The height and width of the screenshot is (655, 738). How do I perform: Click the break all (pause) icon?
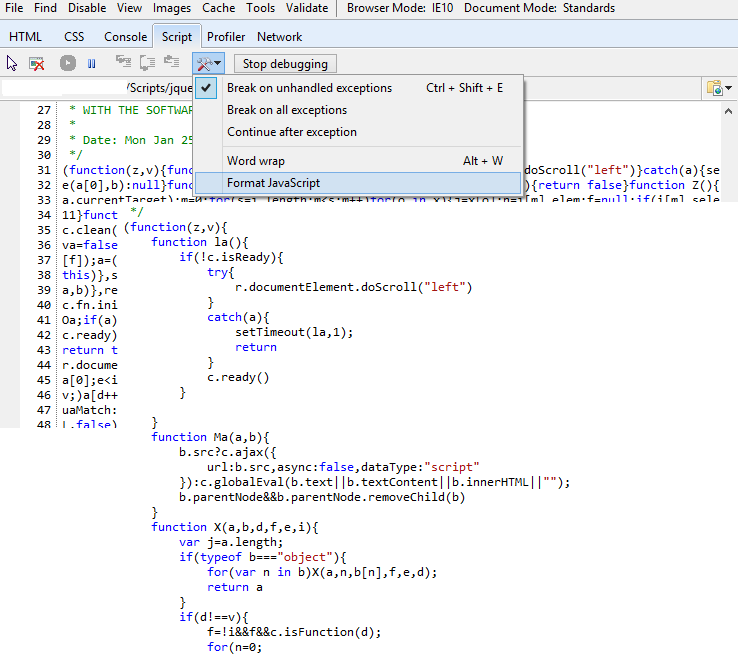tap(91, 63)
